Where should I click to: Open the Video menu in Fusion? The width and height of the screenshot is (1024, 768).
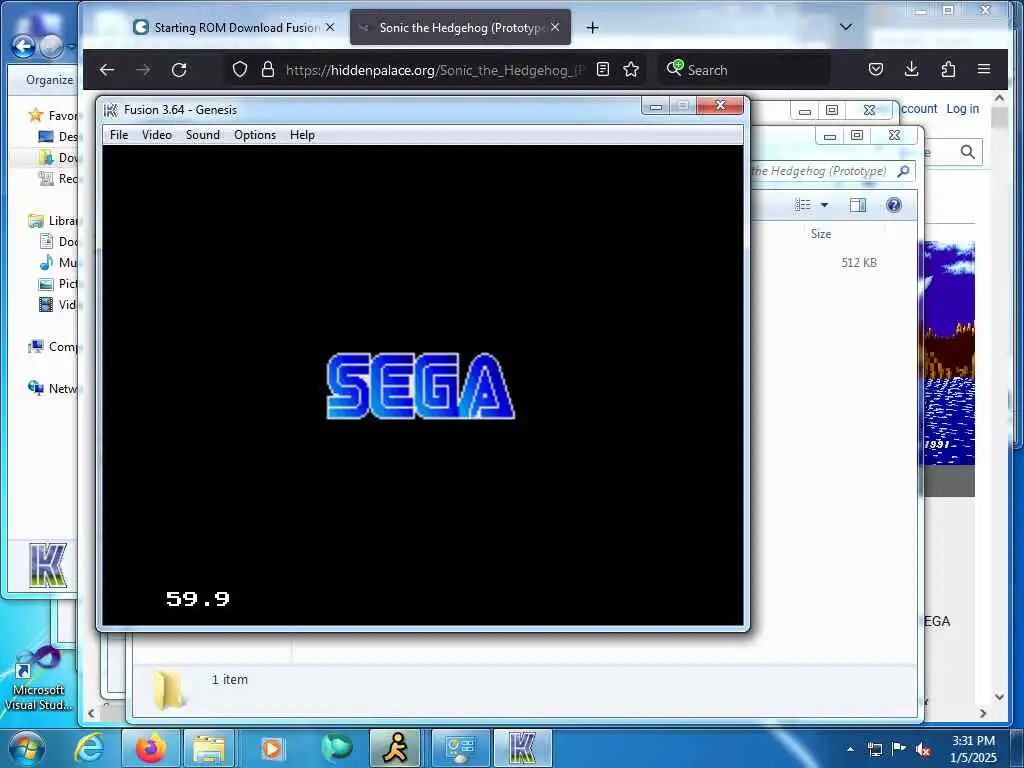click(x=157, y=135)
